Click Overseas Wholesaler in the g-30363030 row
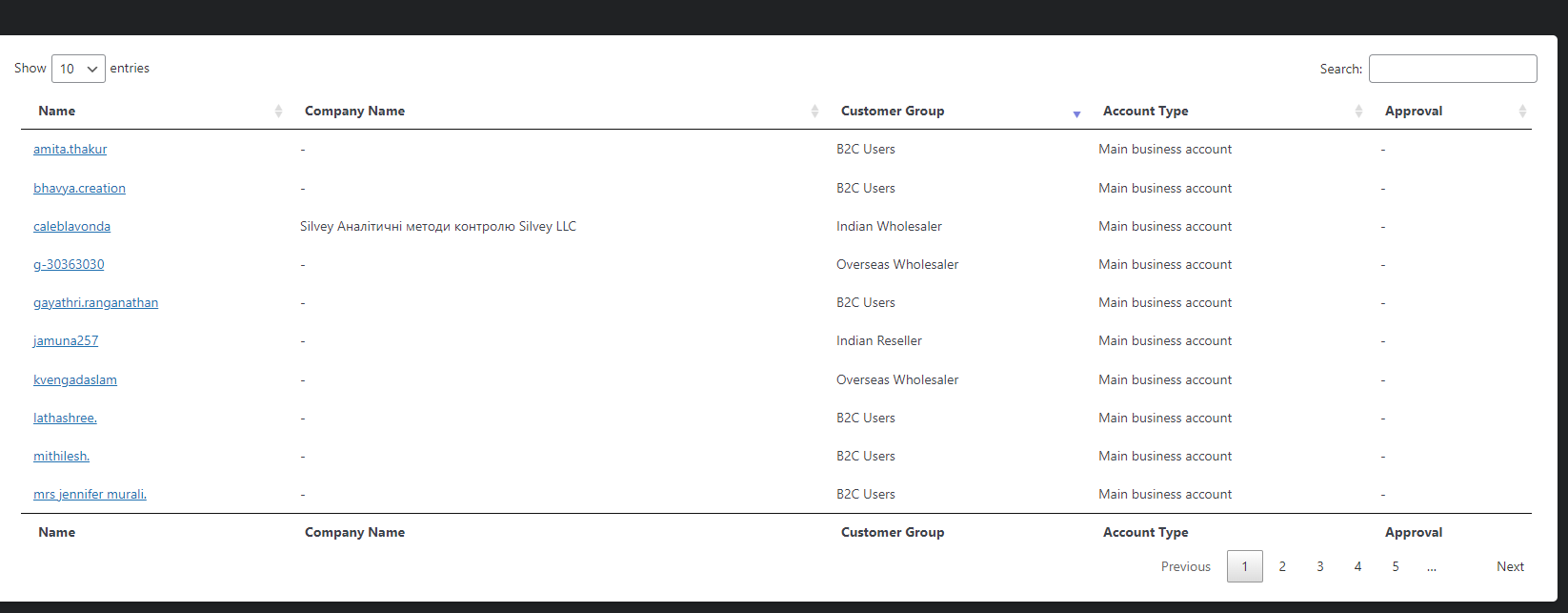The image size is (1568, 613). pos(897,265)
